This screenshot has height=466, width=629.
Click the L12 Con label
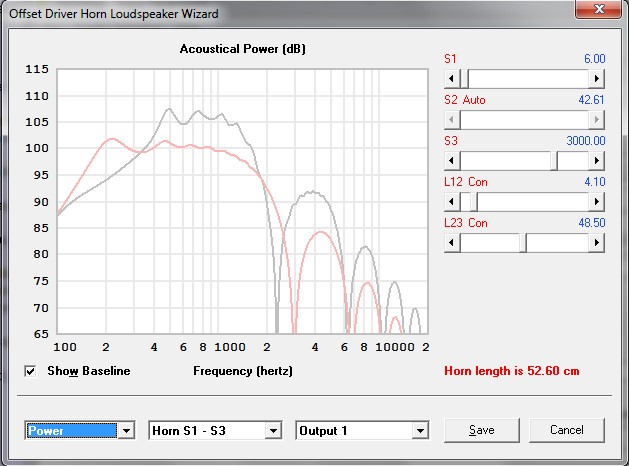point(466,182)
